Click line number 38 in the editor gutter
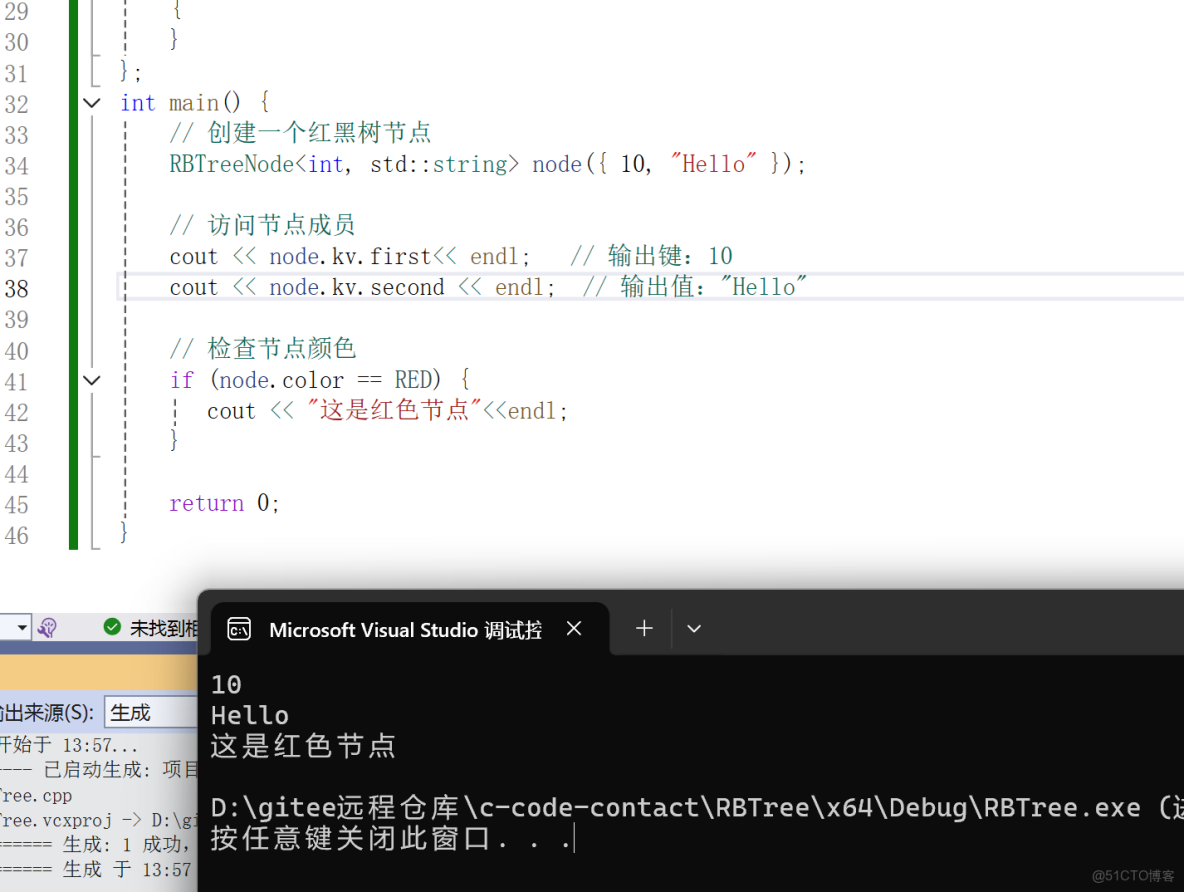 pos(17,287)
